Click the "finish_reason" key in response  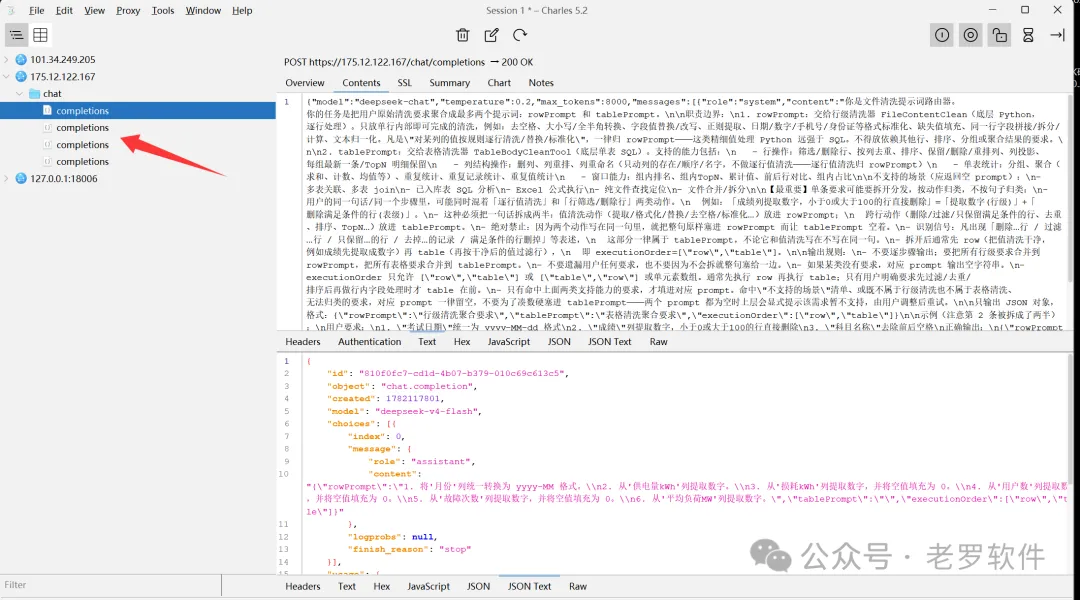tap(384, 549)
